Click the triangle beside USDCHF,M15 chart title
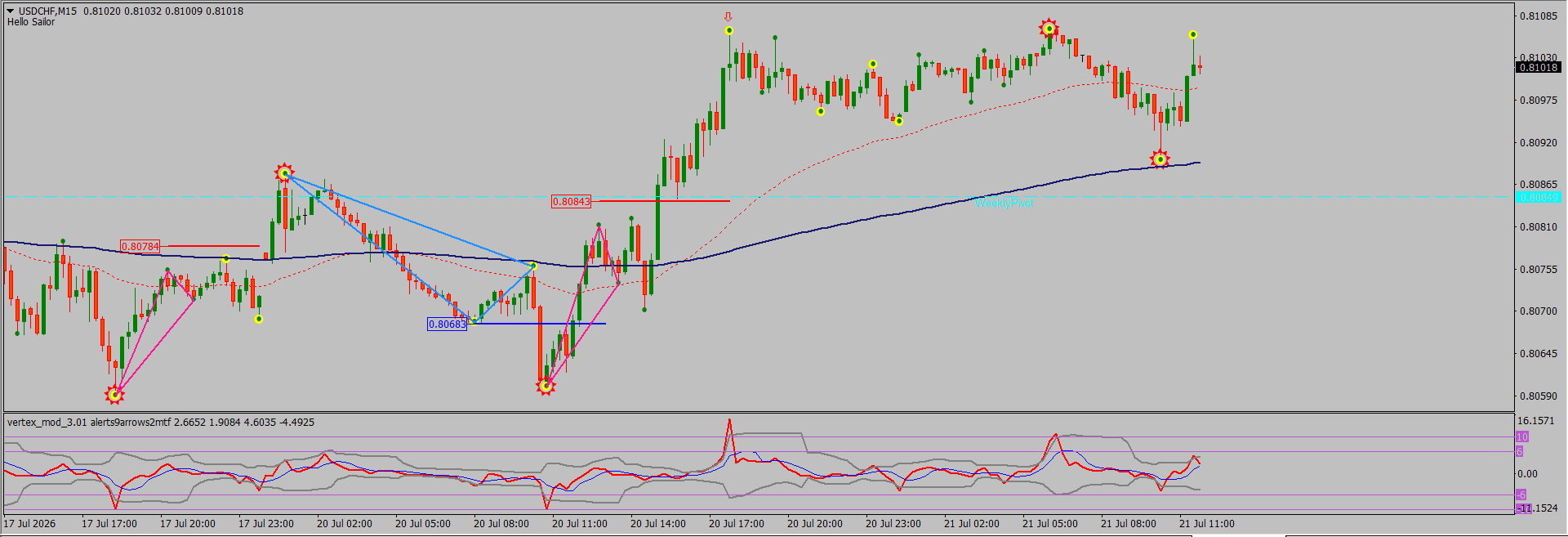 click(x=11, y=11)
